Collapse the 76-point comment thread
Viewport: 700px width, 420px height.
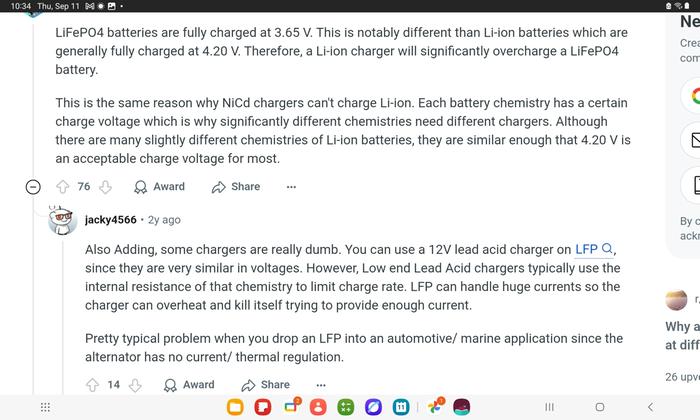point(33,187)
